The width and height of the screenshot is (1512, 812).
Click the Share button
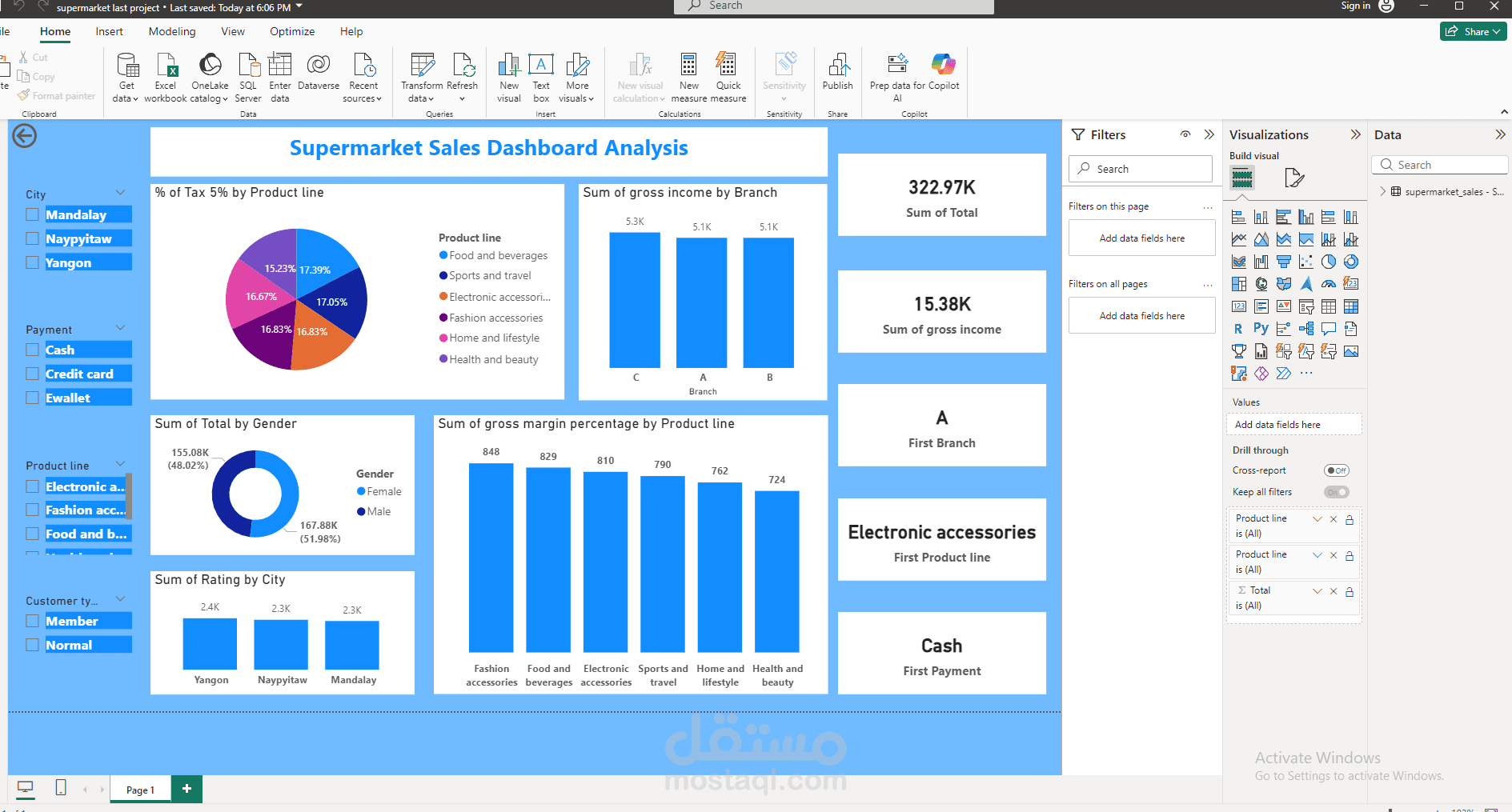tap(1473, 31)
